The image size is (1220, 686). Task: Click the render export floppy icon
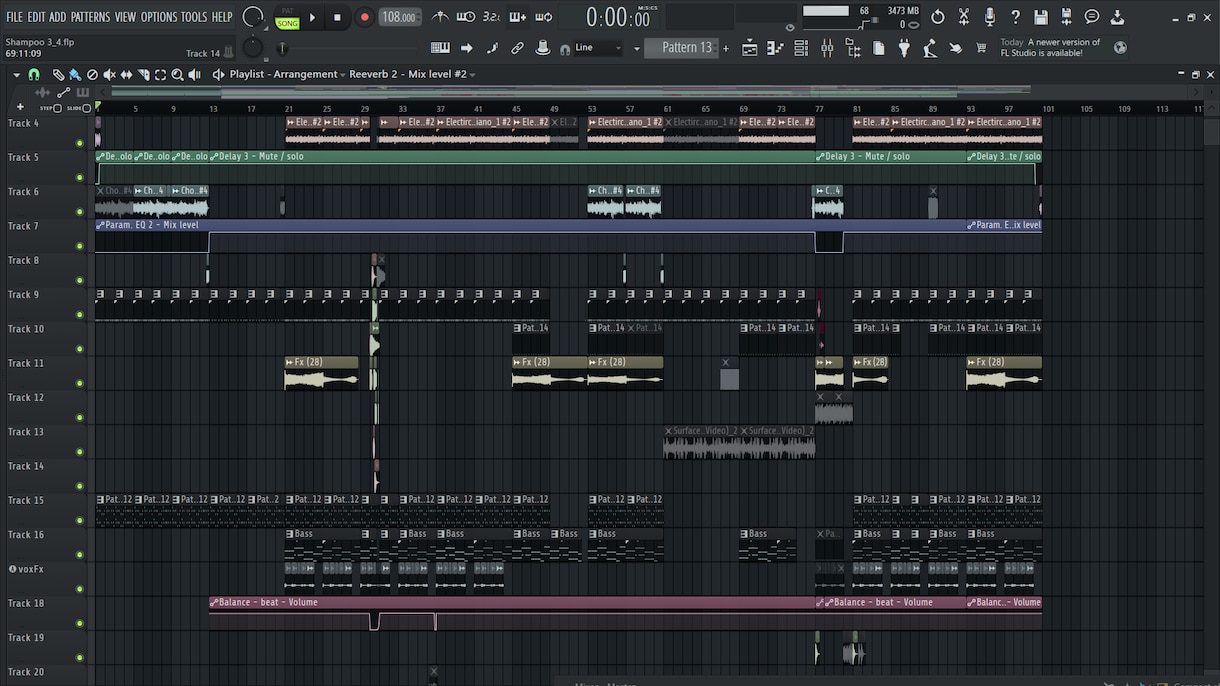(1067, 17)
